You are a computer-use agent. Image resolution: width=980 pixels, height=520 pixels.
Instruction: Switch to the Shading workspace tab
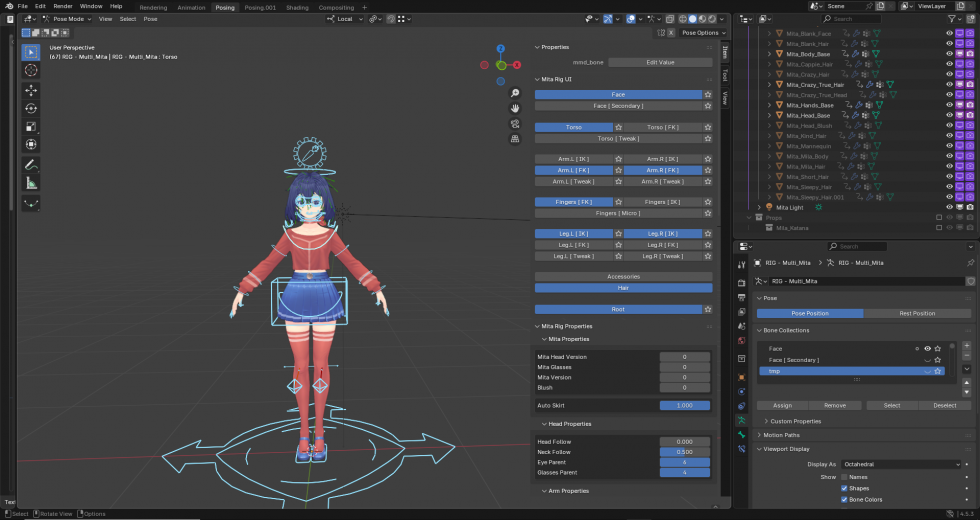pos(297,6)
